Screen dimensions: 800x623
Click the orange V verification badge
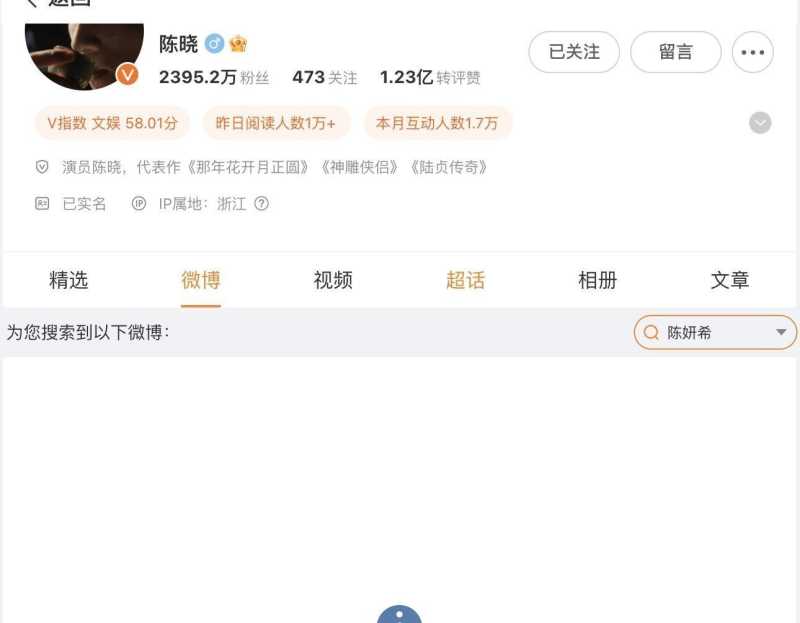127,75
